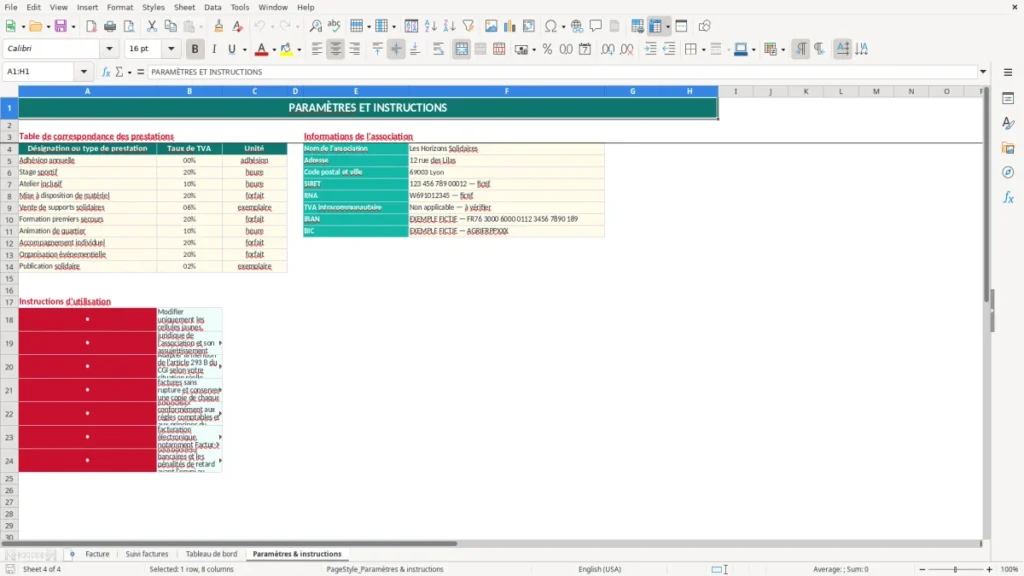This screenshot has width=1024, height=576.
Task: Format selection as percent
Action: tap(547, 49)
